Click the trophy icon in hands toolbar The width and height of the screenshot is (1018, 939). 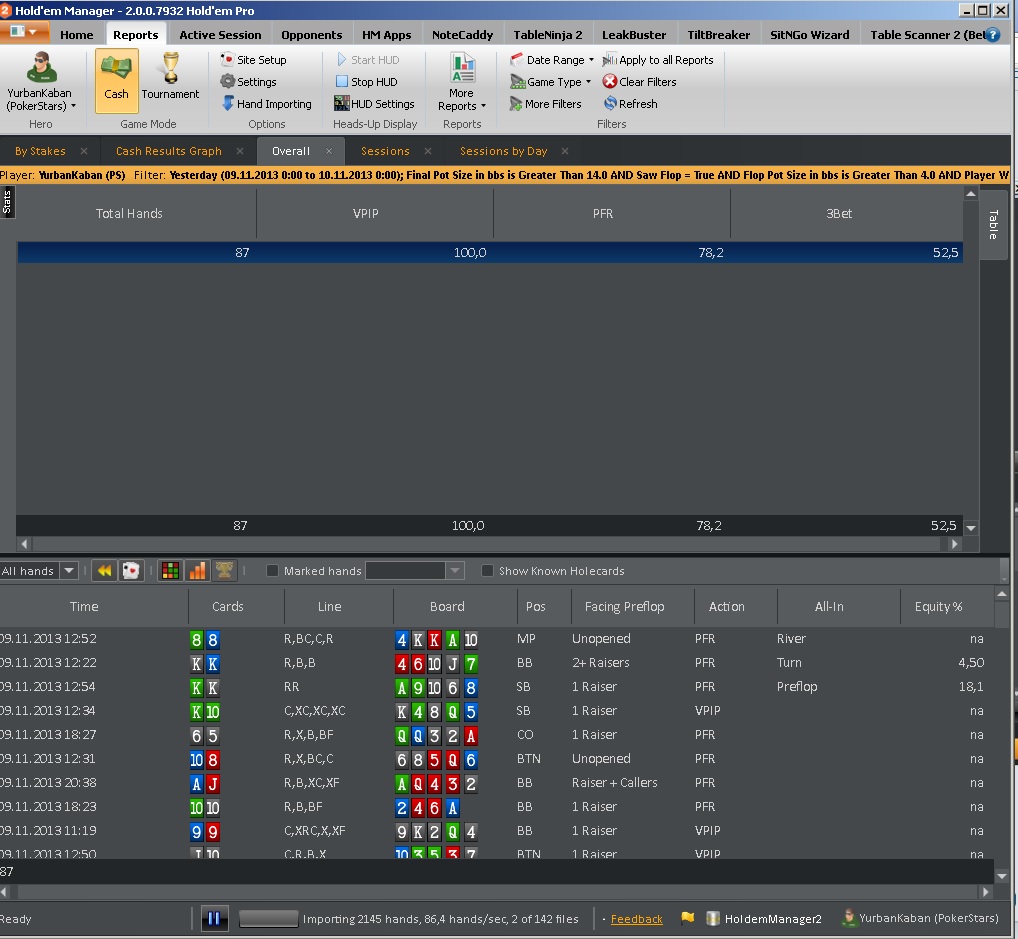(225, 571)
